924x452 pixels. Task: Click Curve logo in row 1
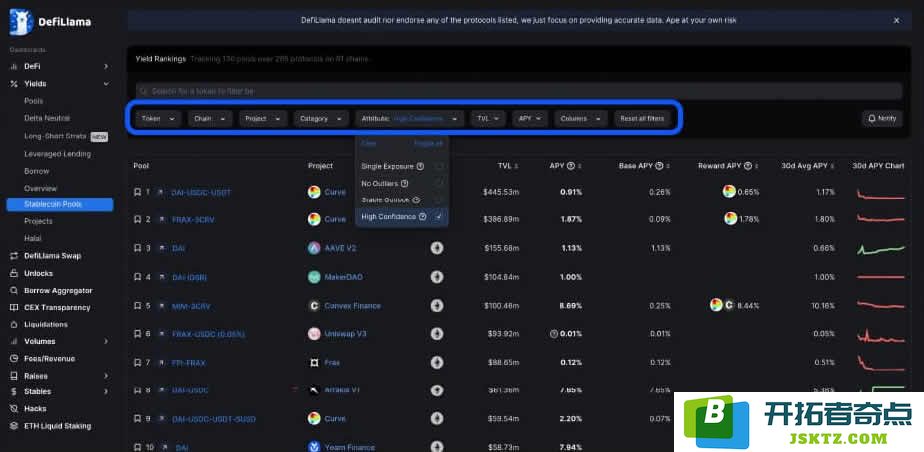pyautogui.click(x=314, y=192)
